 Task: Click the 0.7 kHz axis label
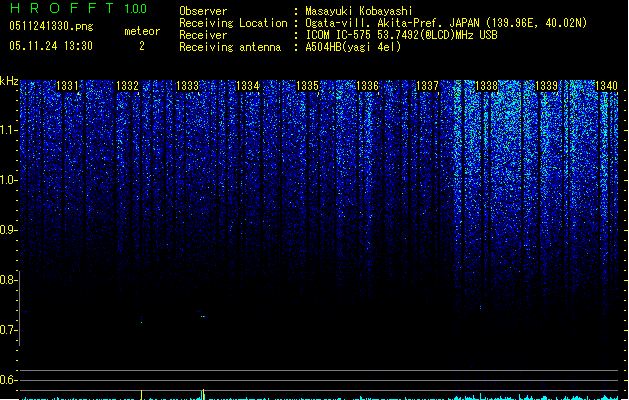7,330
